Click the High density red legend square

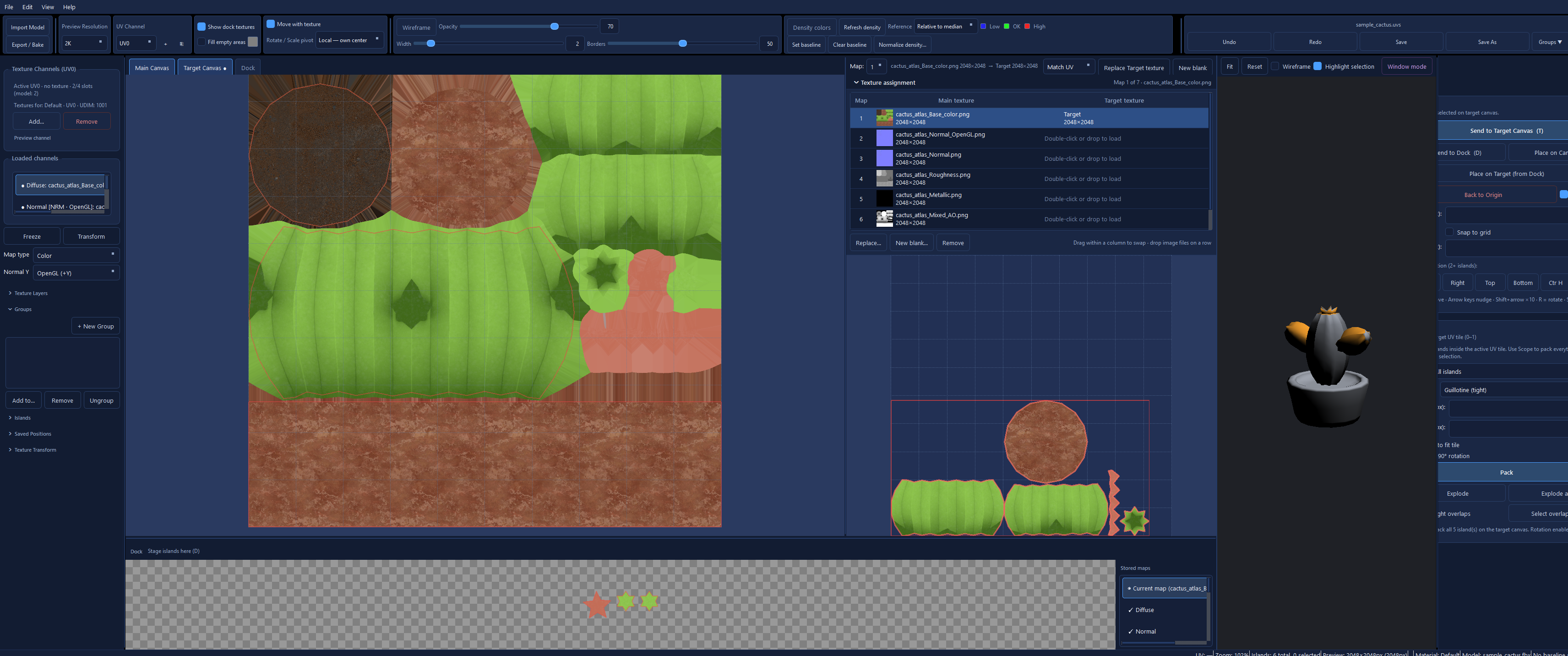point(1028,26)
